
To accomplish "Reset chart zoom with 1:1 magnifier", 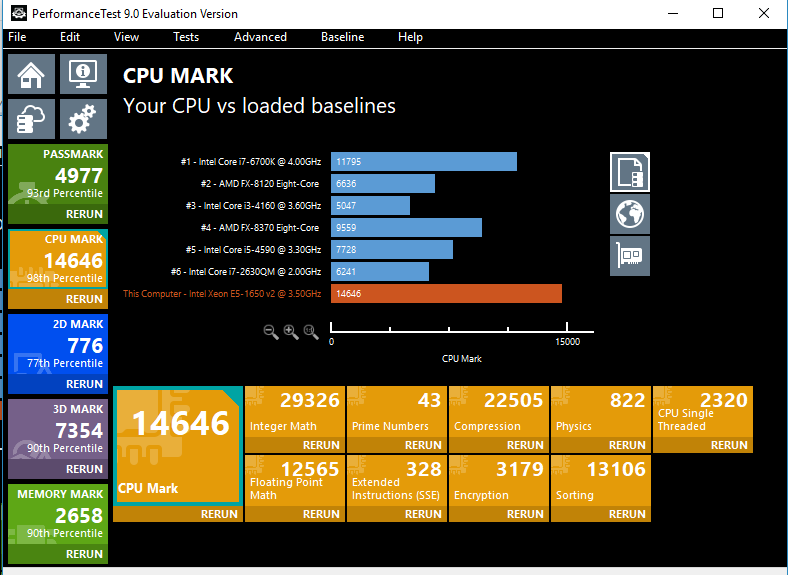I will coord(311,332).
